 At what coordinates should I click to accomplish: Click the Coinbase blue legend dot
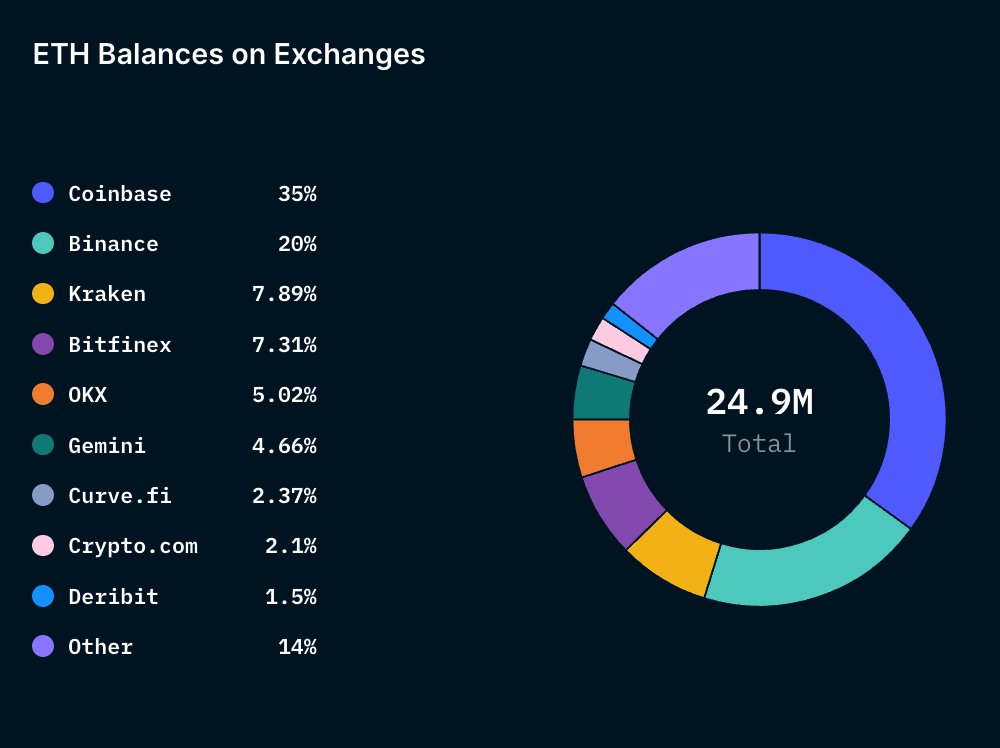pyautogui.click(x=42, y=192)
